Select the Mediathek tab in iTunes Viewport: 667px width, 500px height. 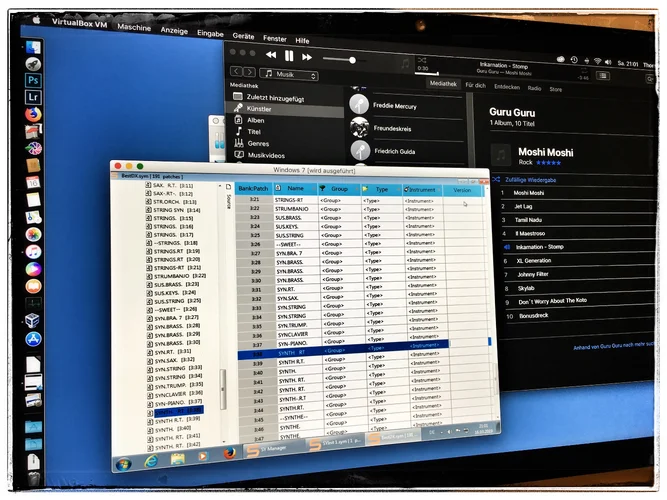443,84
